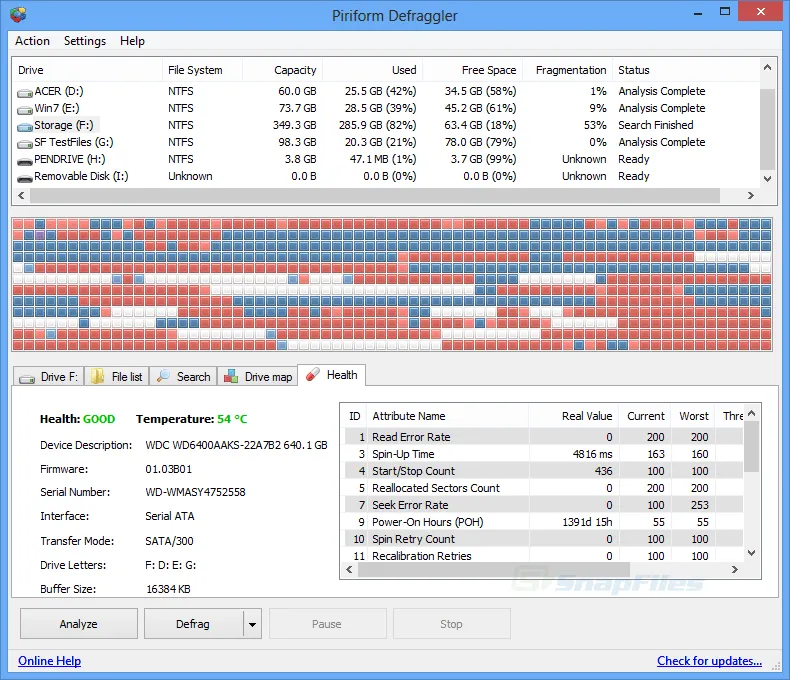Click the Defrag button

pyautogui.click(x=193, y=624)
